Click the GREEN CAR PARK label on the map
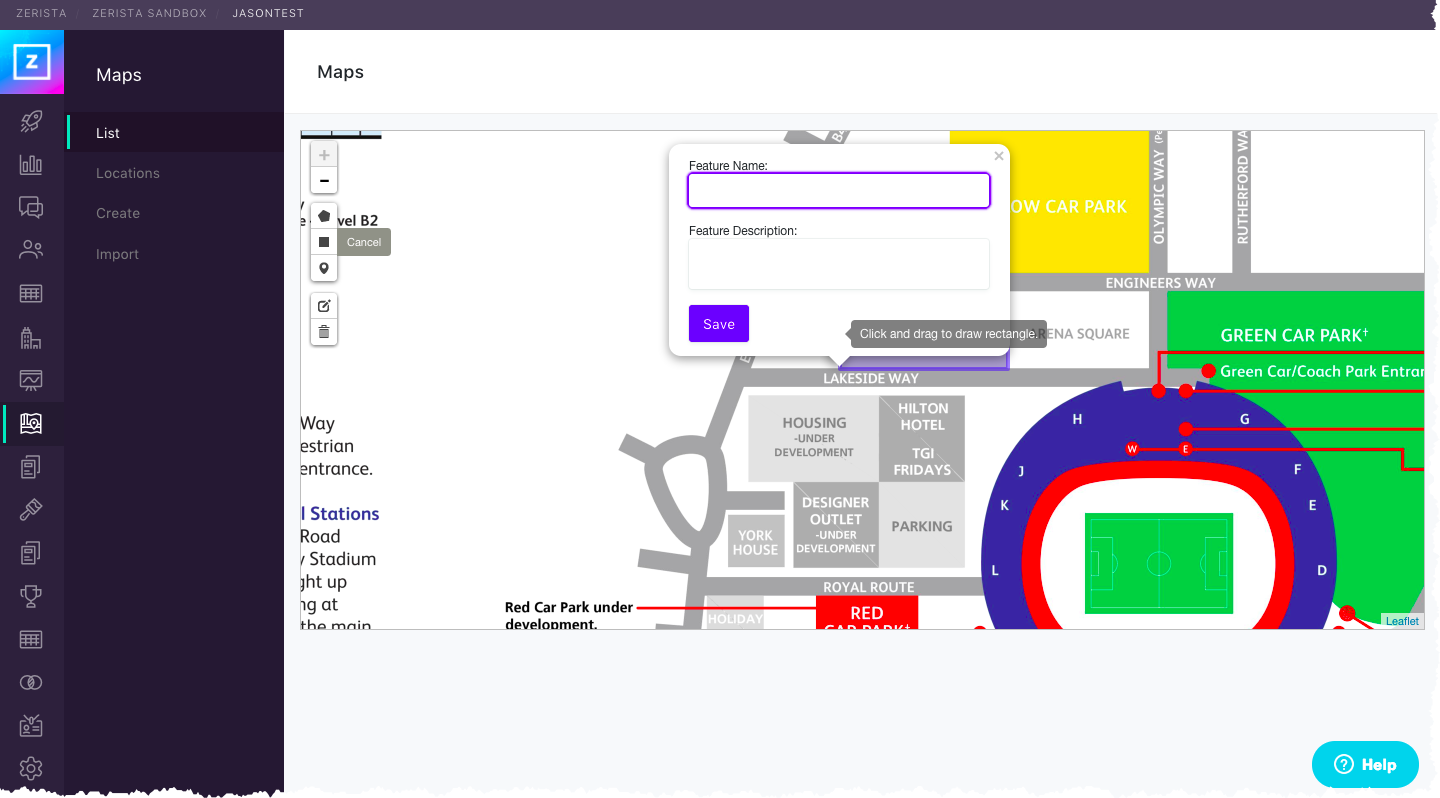Viewport: 1440px width, 798px height. [x=1294, y=335]
